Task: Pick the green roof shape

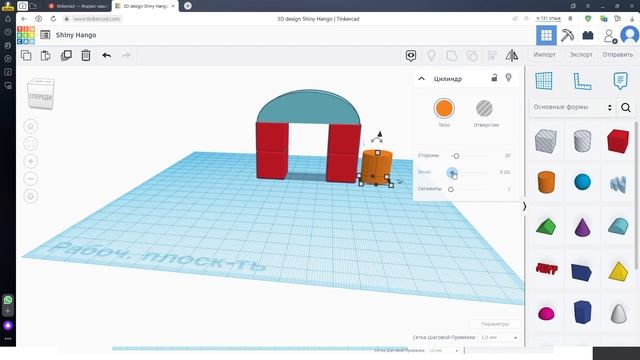Action: [546, 227]
